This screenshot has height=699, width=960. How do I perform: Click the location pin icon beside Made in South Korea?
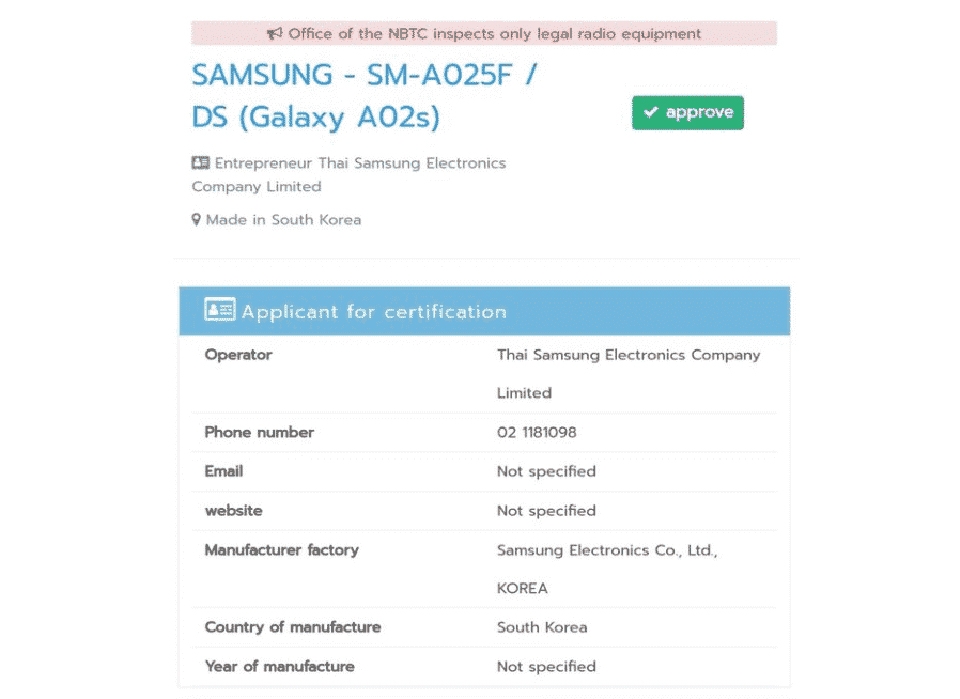pyautogui.click(x=196, y=220)
